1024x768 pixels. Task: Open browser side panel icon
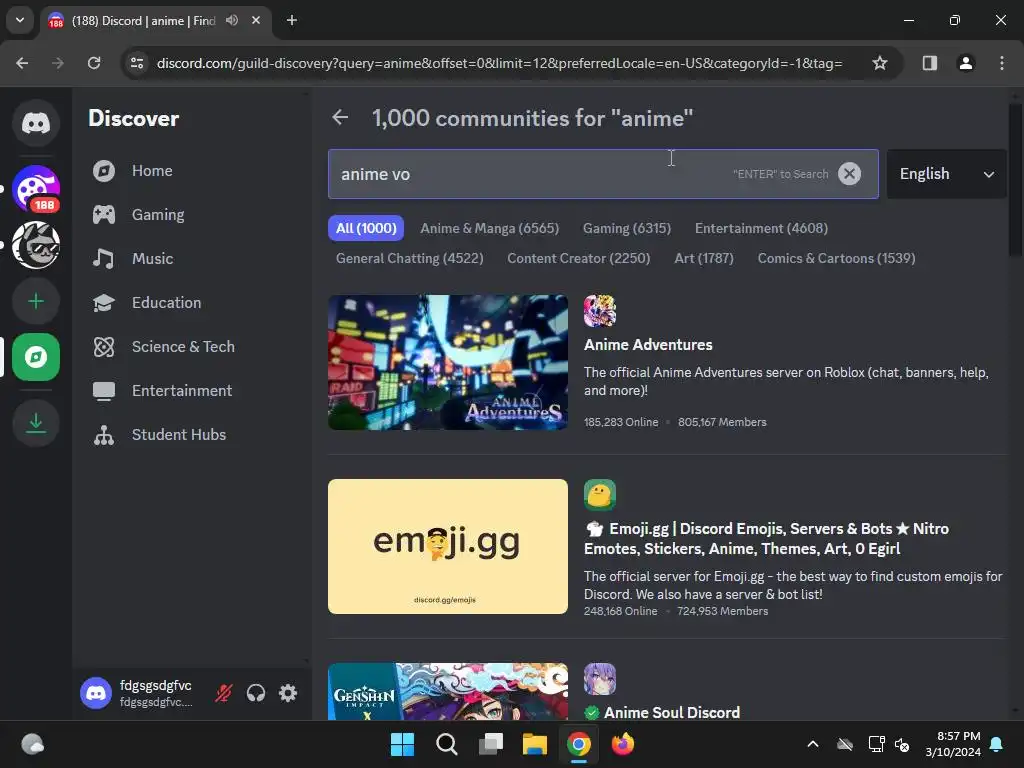pyautogui.click(x=930, y=63)
